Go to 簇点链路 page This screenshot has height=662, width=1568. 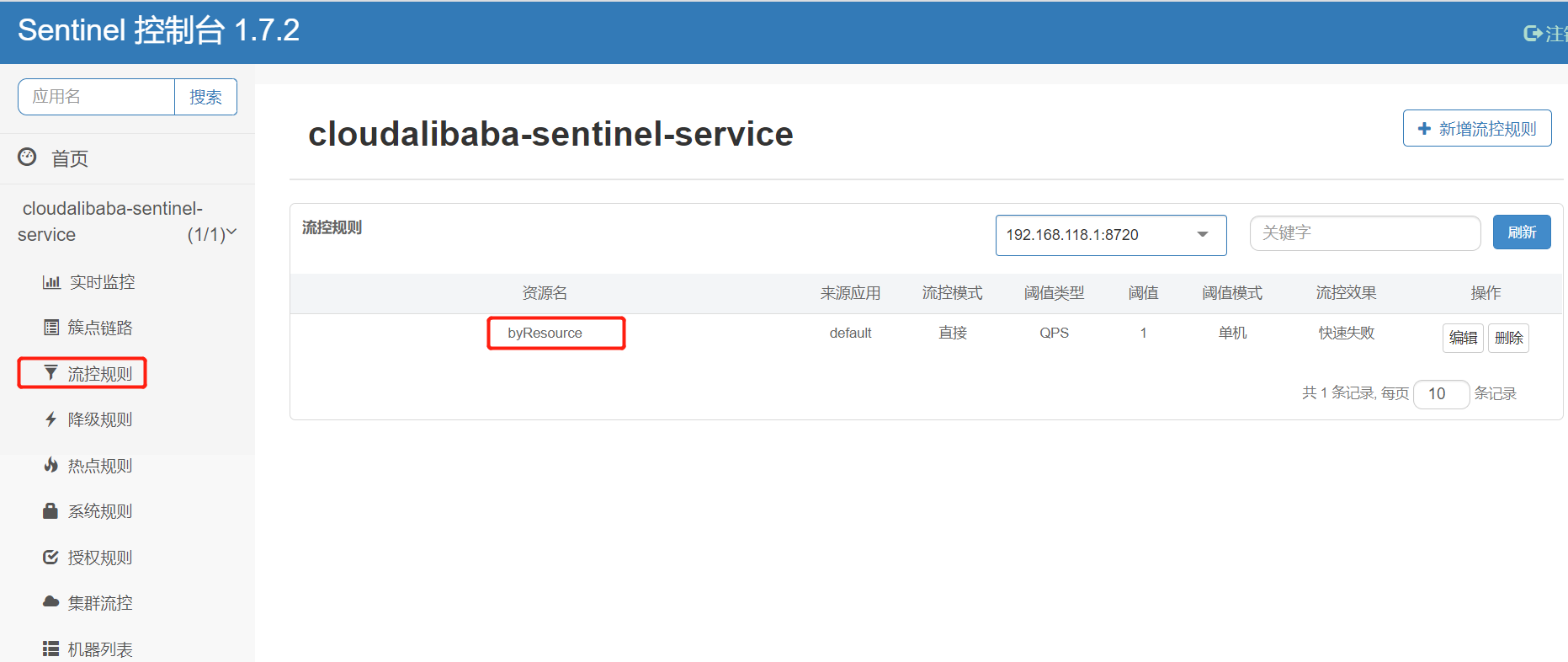(x=100, y=328)
